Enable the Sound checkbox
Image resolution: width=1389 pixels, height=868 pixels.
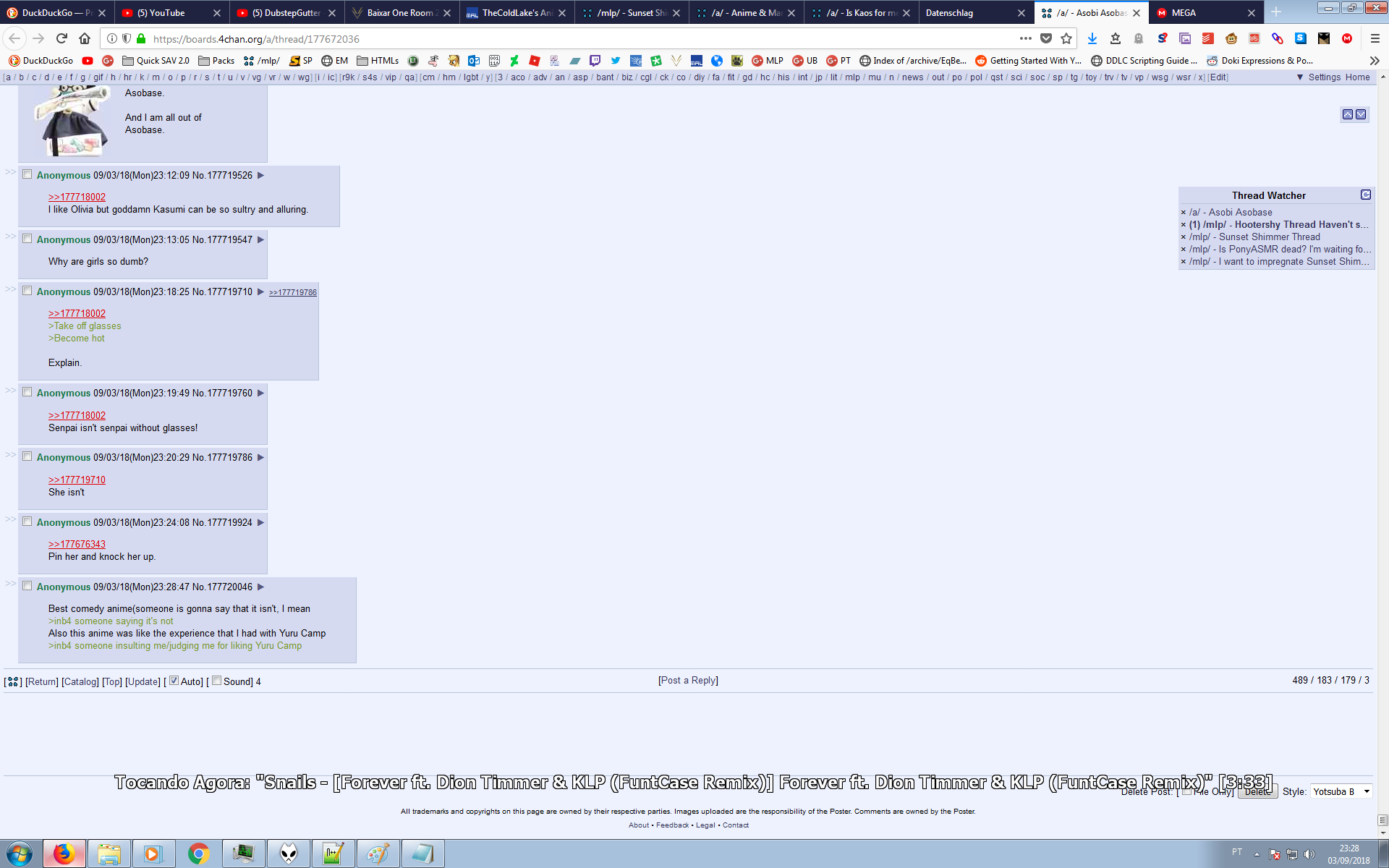[216, 681]
